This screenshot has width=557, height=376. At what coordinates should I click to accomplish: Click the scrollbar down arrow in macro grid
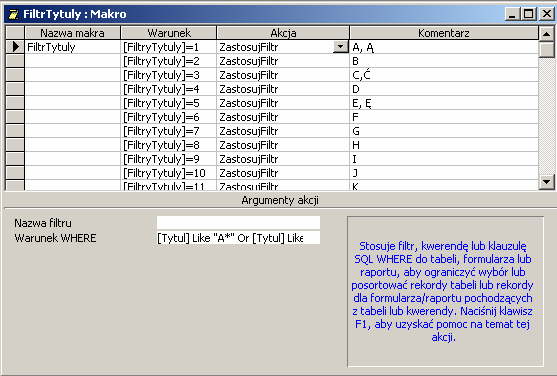[546, 182]
